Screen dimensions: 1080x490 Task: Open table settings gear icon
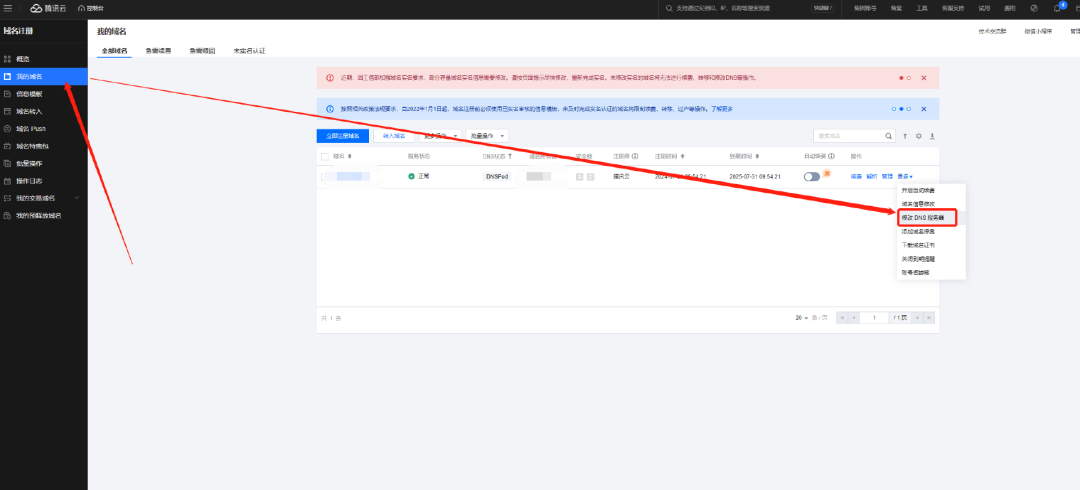click(919, 136)
